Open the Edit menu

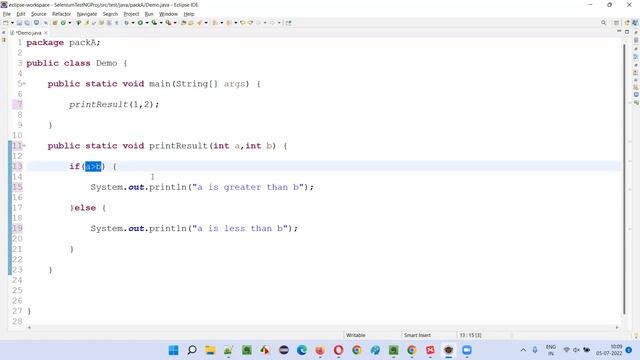pos(21,14)
